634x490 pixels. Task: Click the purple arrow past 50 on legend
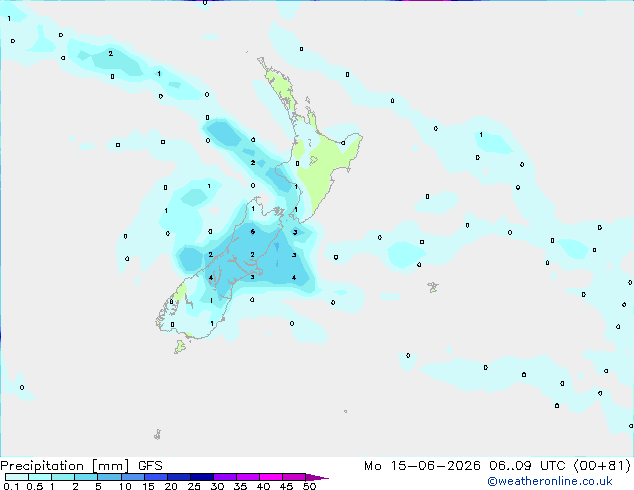(x=317, y=477)
